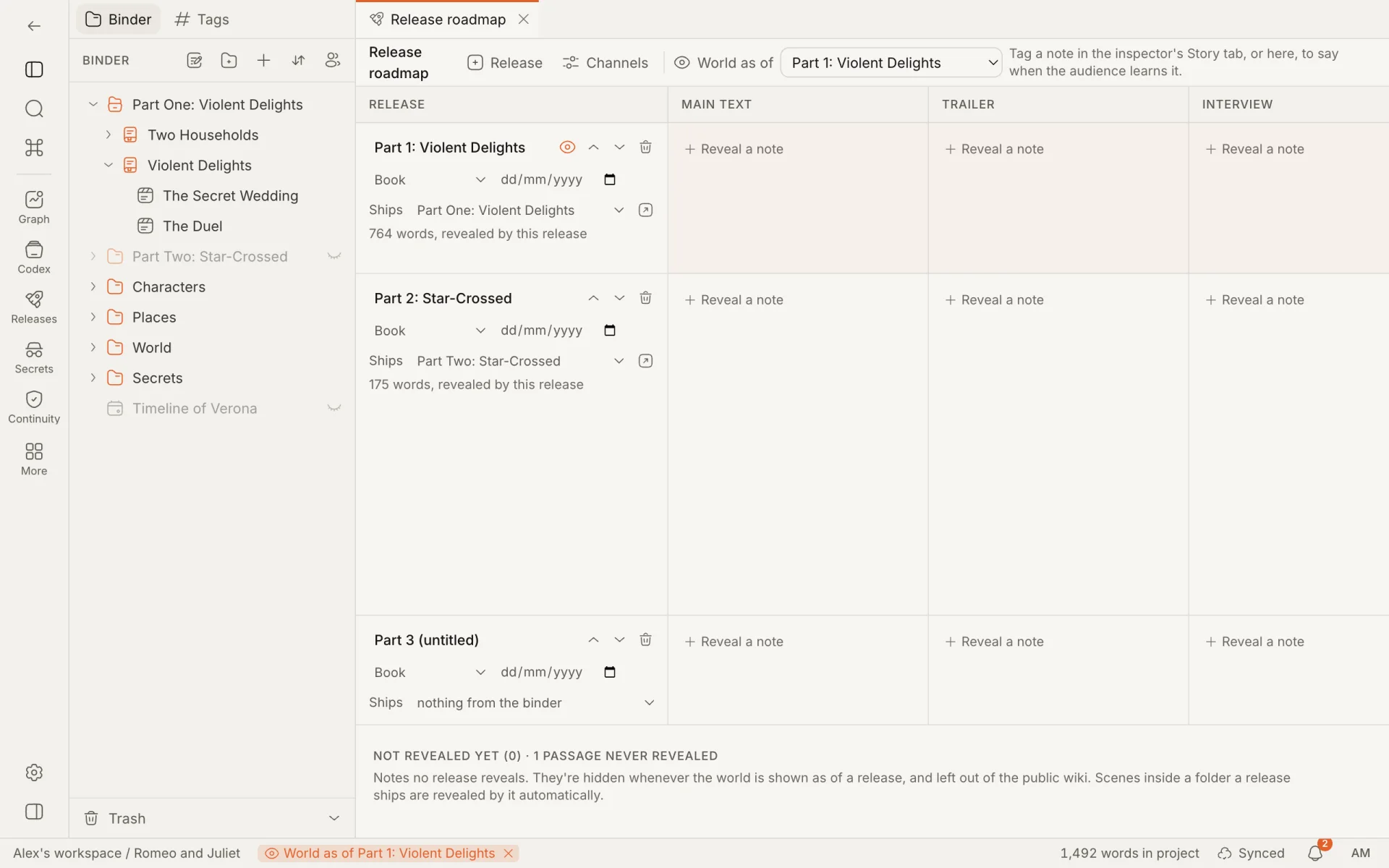This screenshot has height=868, width=1389.
Task: Open the Secrets sidebar icon
Action: click(x=34, y=357)
